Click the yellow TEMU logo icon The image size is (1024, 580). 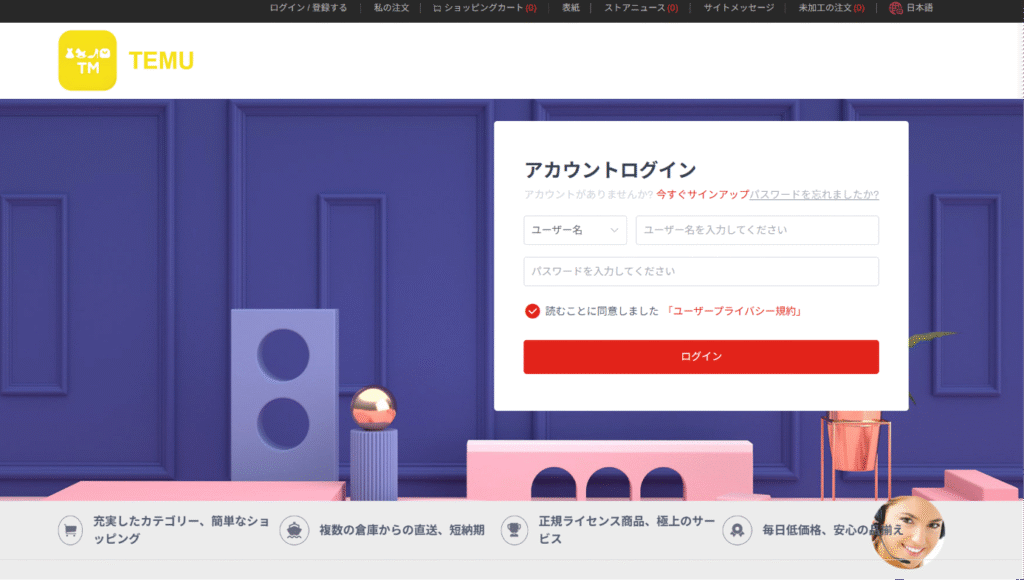(x=88, y=60)
